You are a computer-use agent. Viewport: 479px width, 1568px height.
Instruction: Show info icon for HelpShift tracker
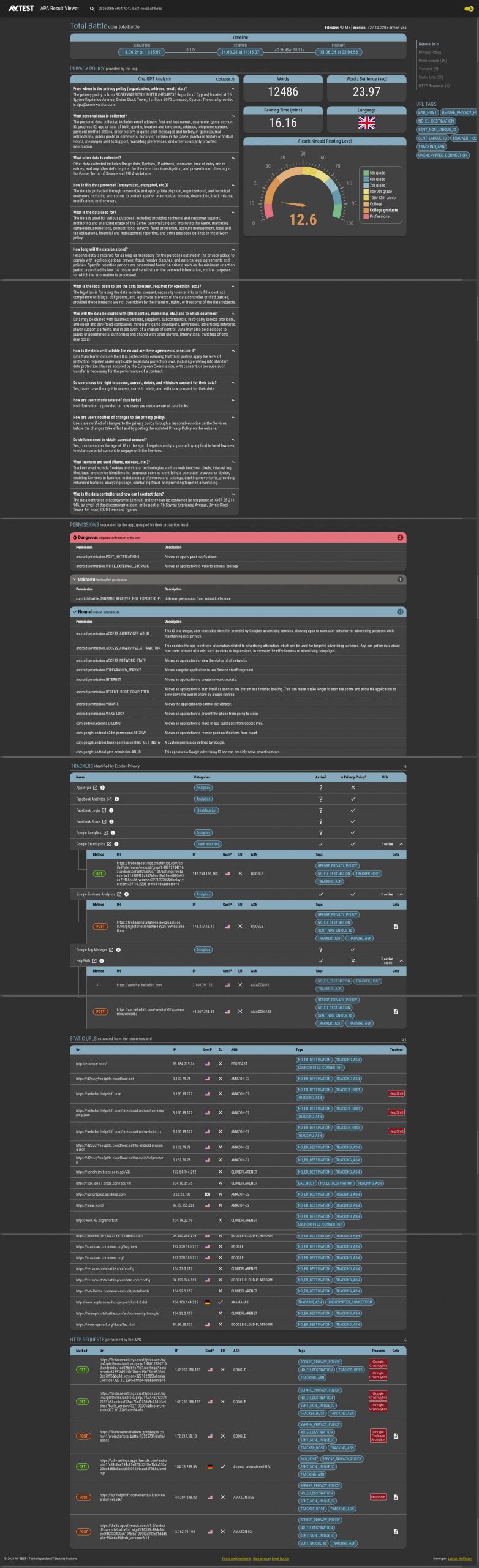pos(102,961)
